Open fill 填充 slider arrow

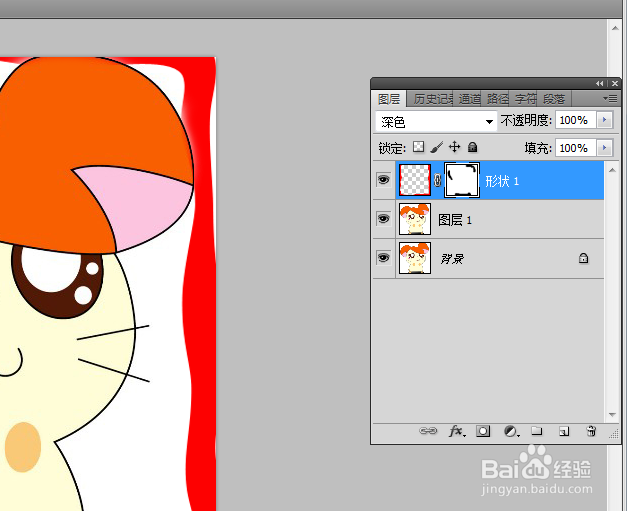605,148
